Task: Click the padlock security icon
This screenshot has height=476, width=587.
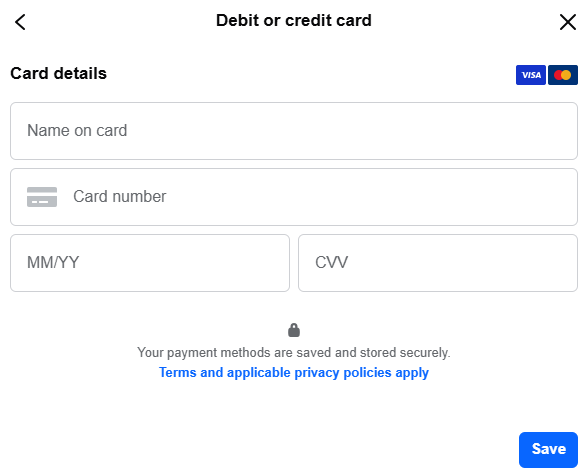Action: [x=294, y=330]
